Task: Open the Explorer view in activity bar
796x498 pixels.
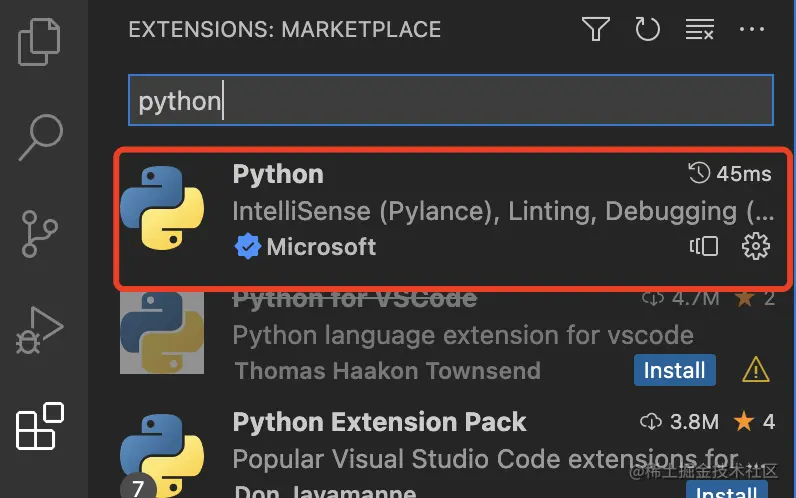Action: pos(41,41)
